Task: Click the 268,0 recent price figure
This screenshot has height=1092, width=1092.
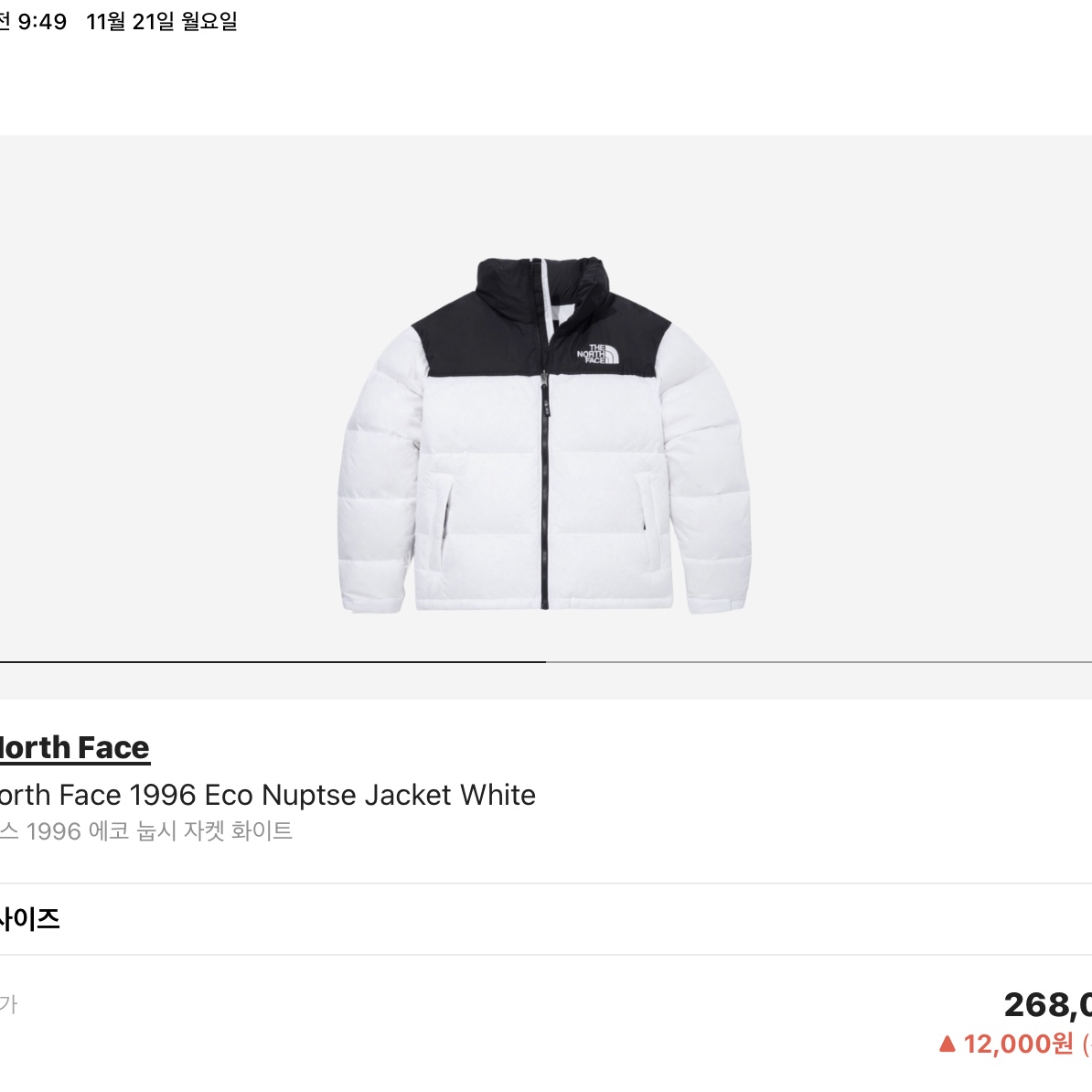Action: [x=1047, y=1005]
